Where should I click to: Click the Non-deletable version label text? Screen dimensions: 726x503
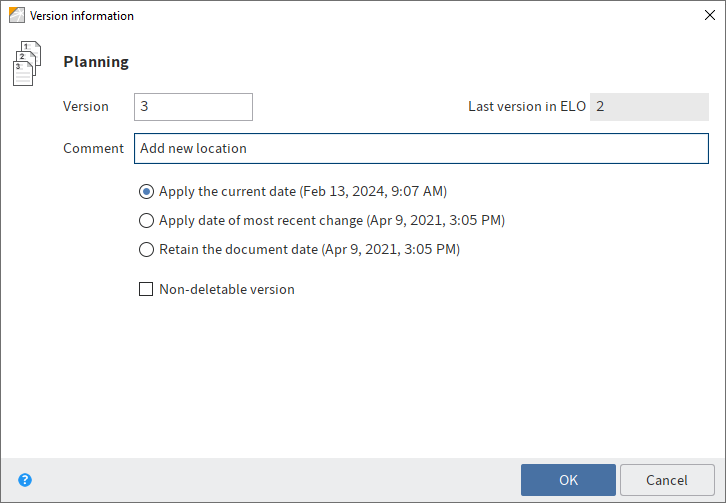click(227, 290)
